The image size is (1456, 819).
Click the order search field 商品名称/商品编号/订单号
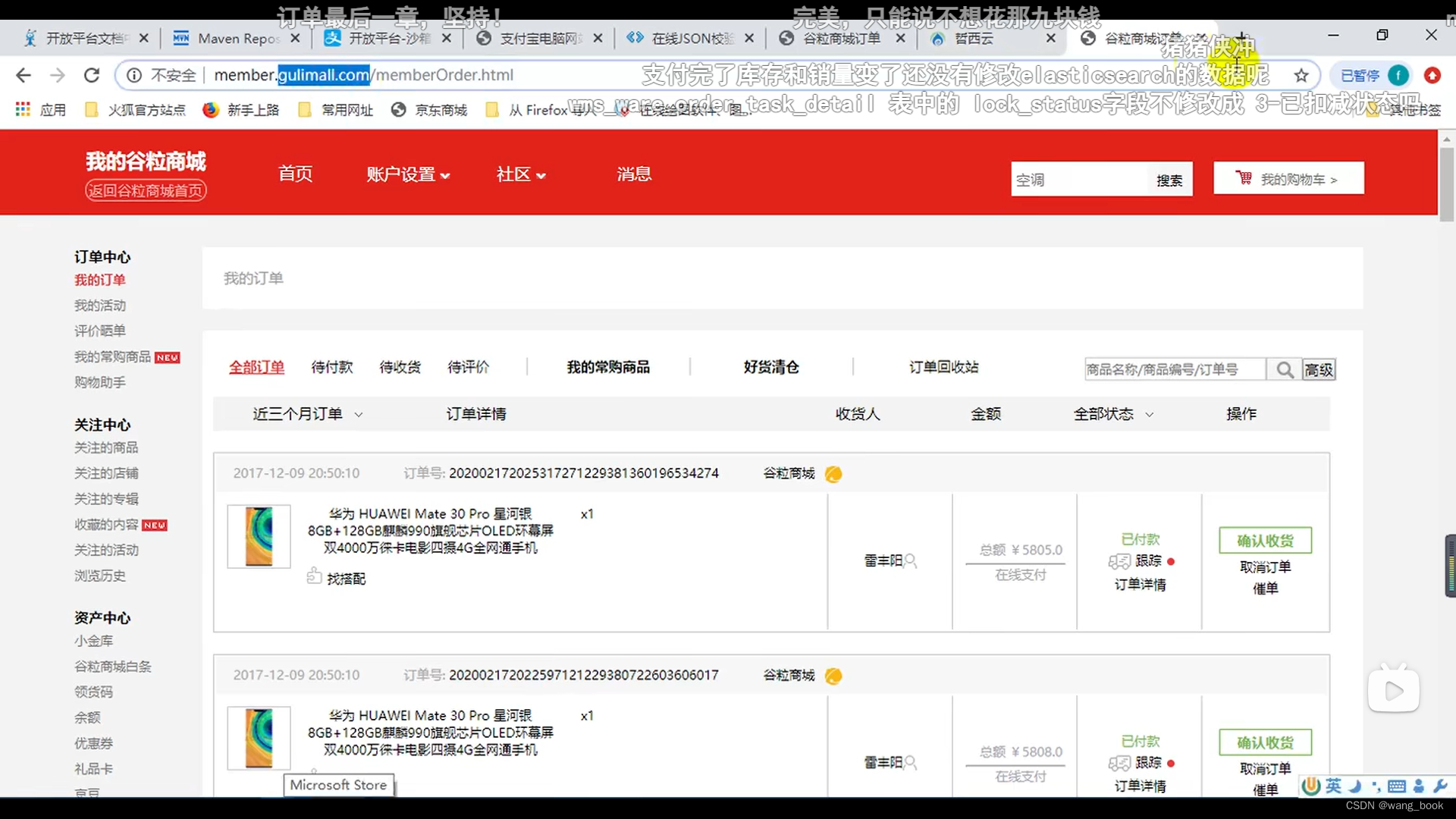[x=1175, y=369]
